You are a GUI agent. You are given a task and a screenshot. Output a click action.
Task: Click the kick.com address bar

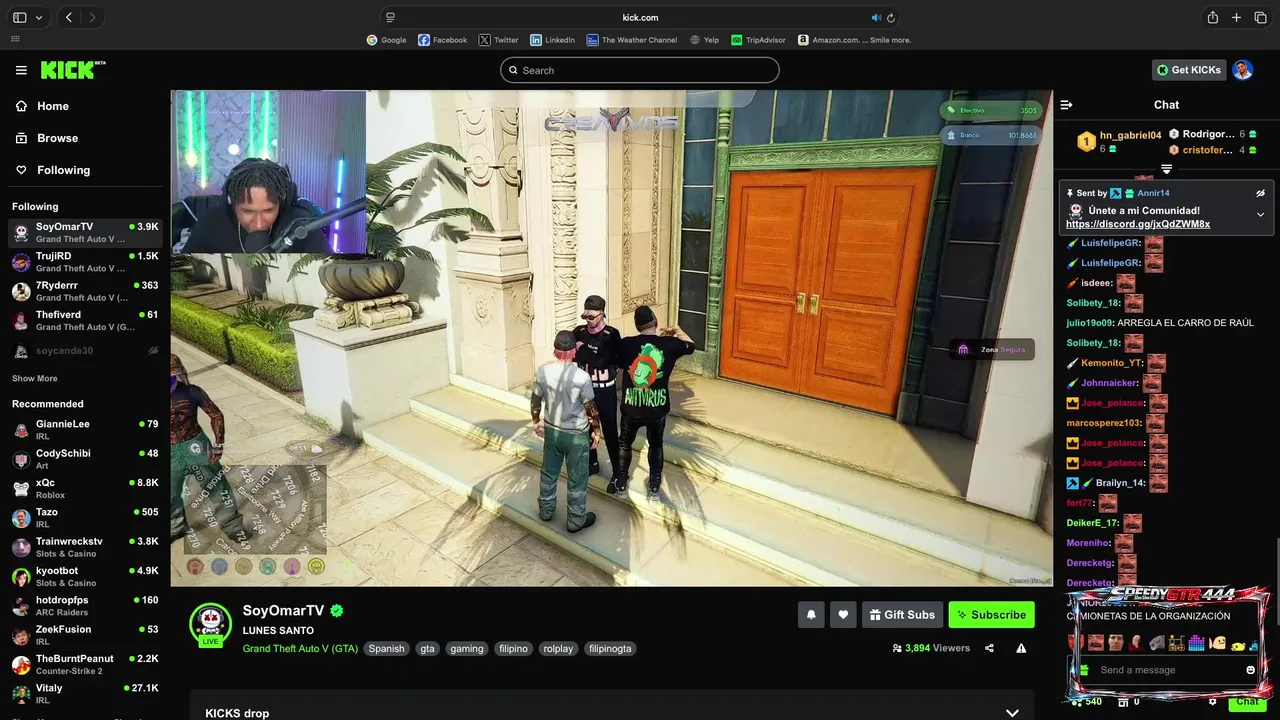point(640,17)
